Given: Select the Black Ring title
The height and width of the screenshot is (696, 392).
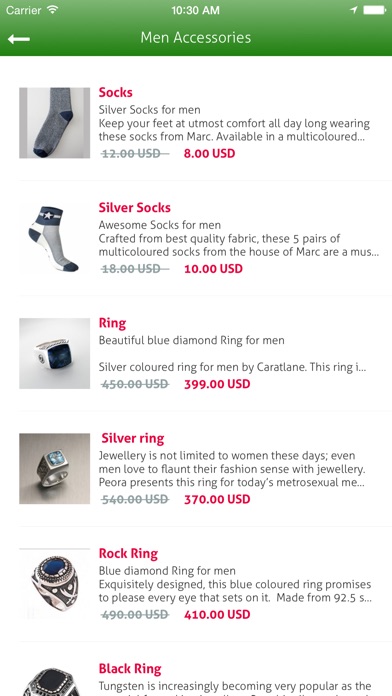Looking at the screenshot, I should 130,669.
